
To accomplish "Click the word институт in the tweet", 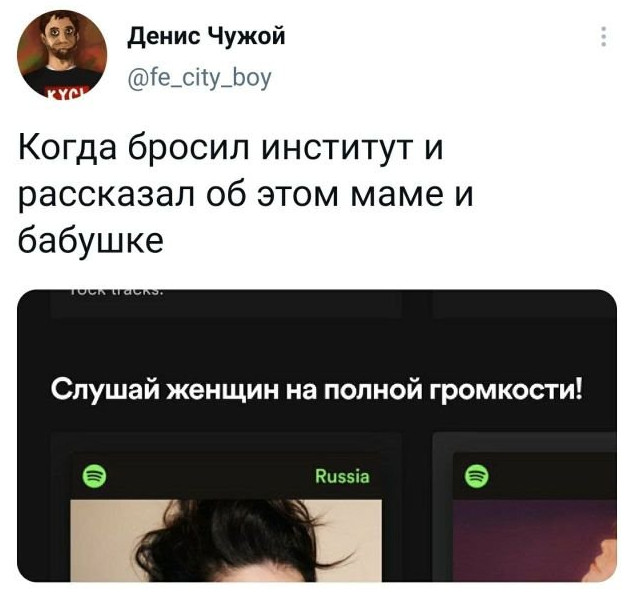I will 339,148.
